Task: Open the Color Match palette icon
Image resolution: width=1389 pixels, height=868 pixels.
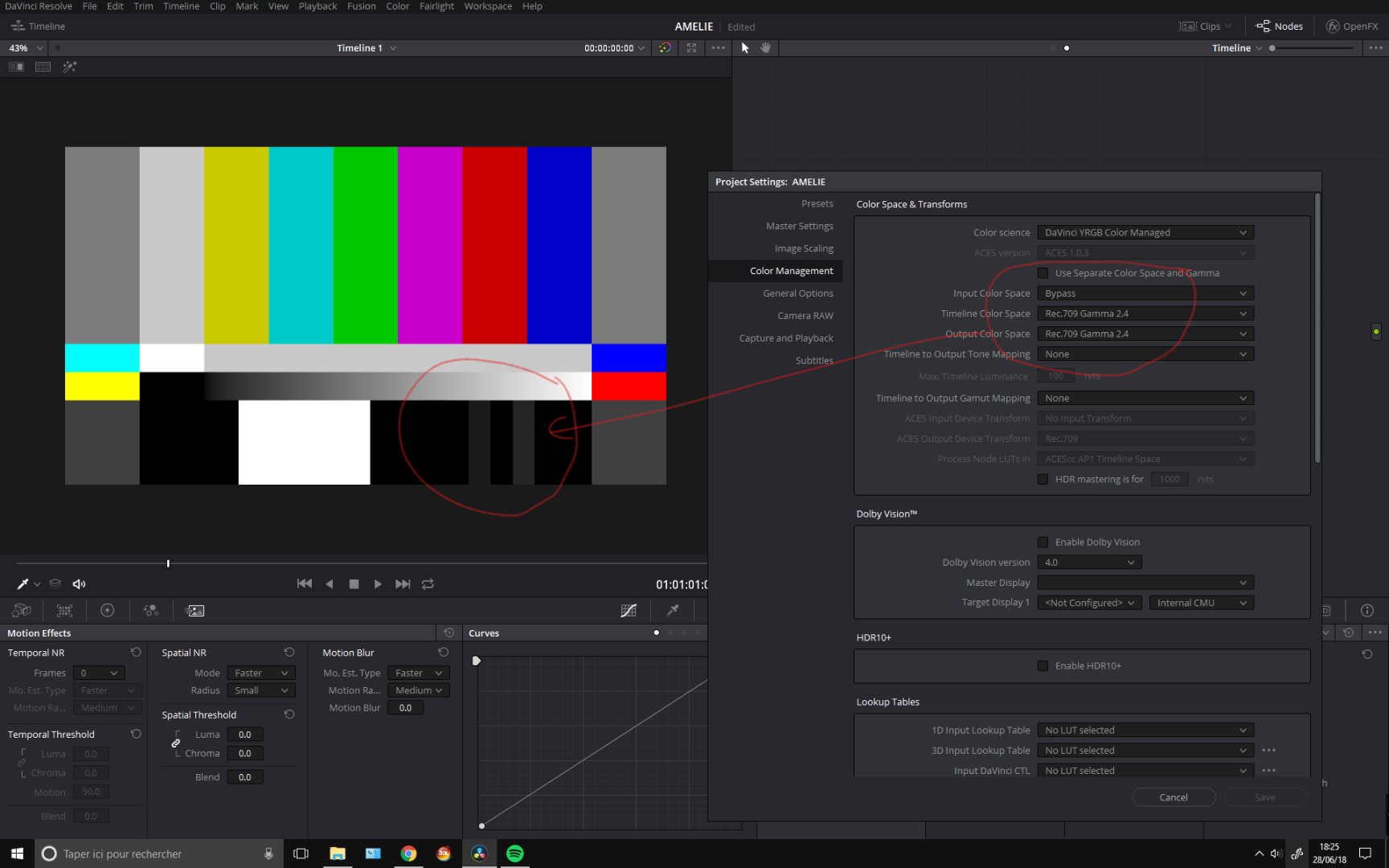Action: coord(64,611)
